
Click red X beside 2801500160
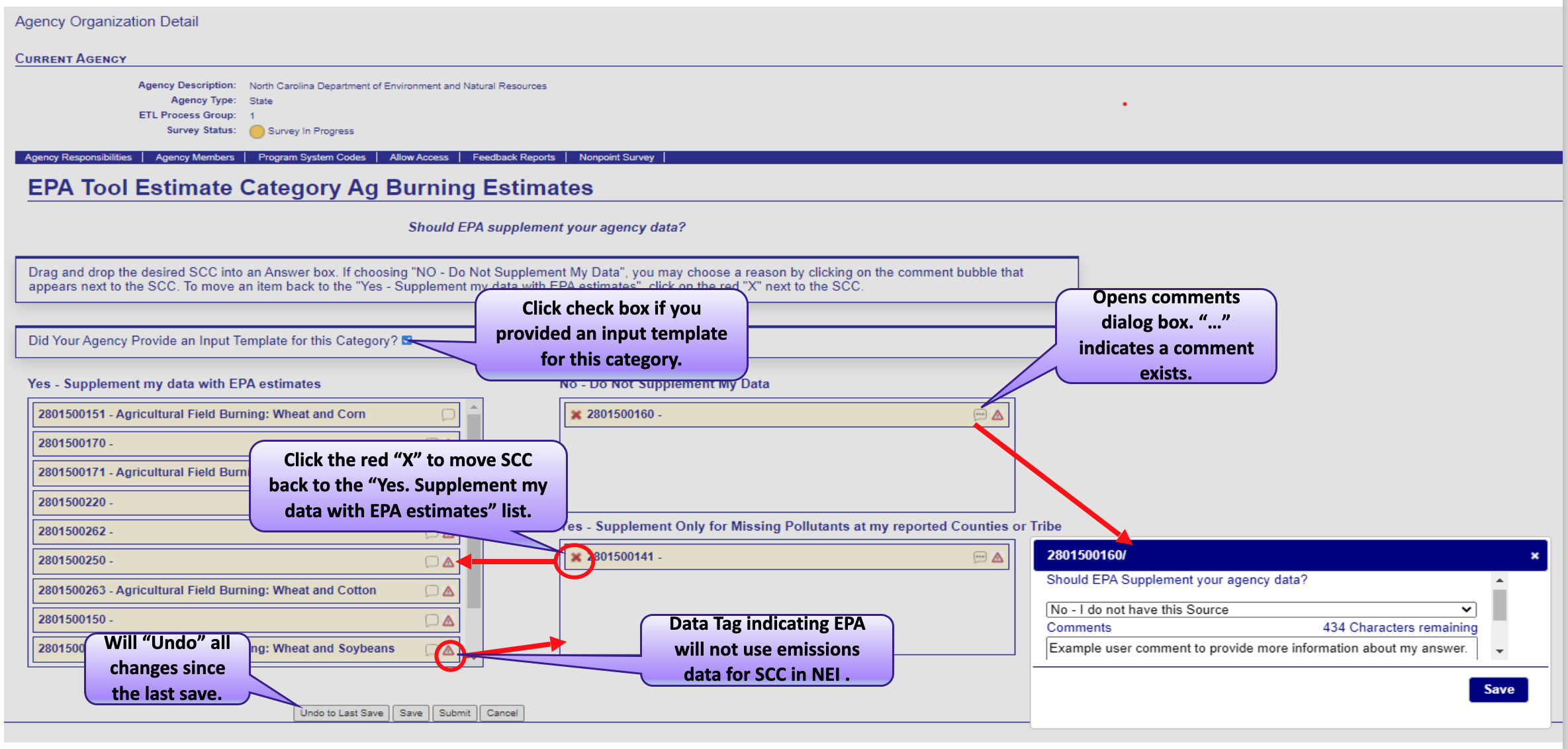click(576, 415)
